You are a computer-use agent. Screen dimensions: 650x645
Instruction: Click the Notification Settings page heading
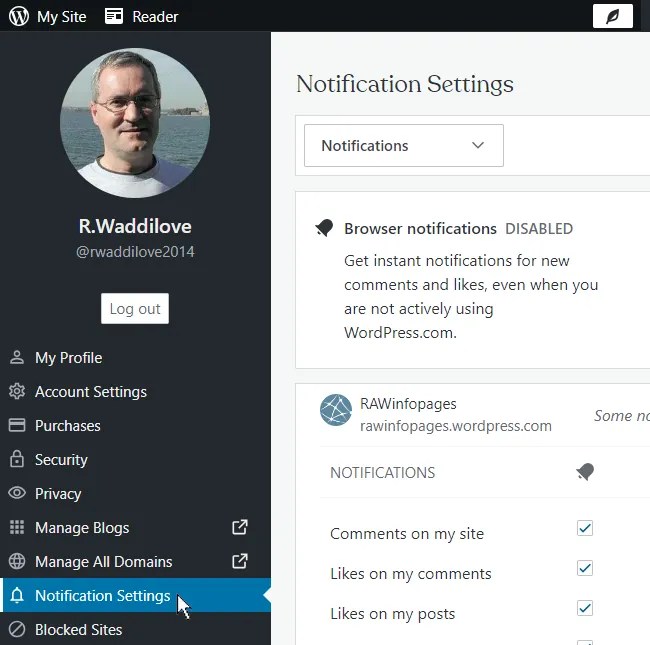click(405, 85)
